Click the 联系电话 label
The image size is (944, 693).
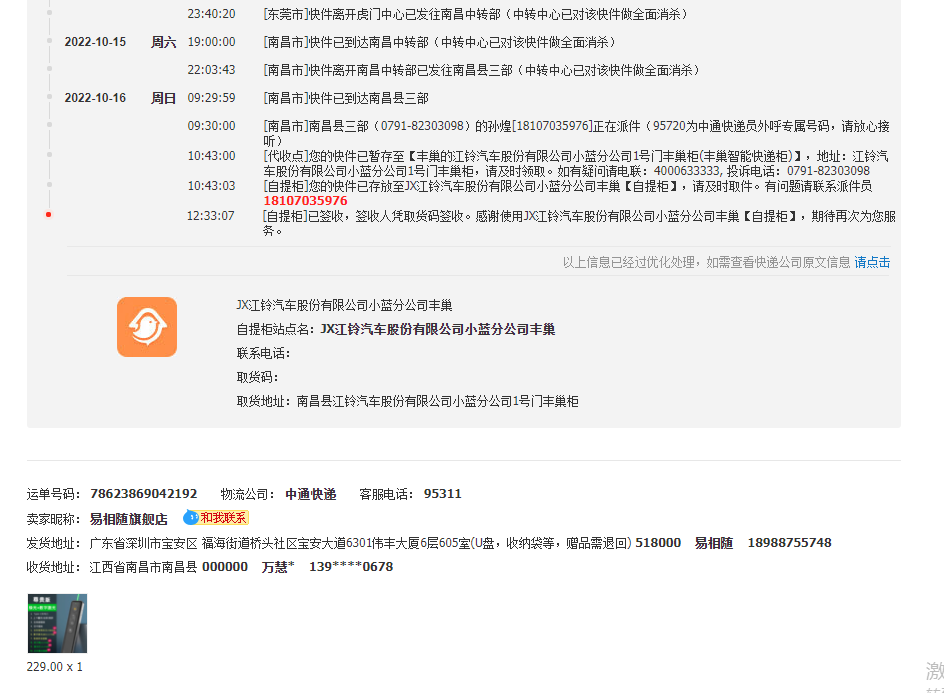[264, 353]
